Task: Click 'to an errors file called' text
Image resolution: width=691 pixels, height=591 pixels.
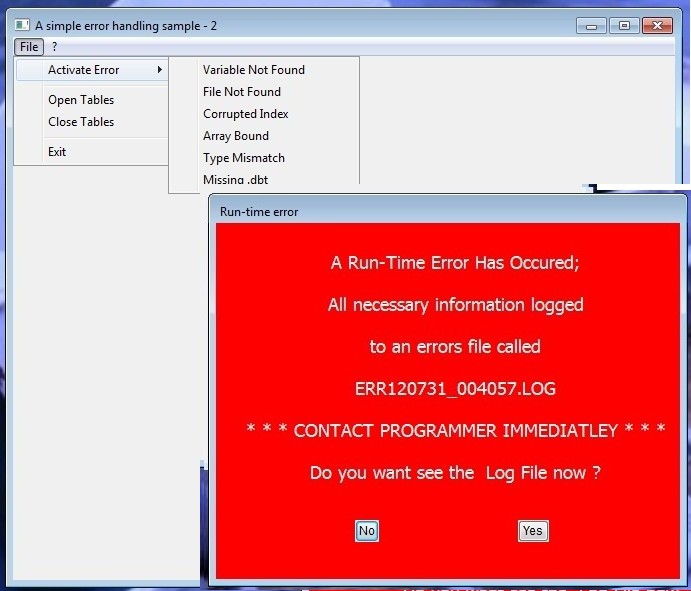Action: click(455, 347)
